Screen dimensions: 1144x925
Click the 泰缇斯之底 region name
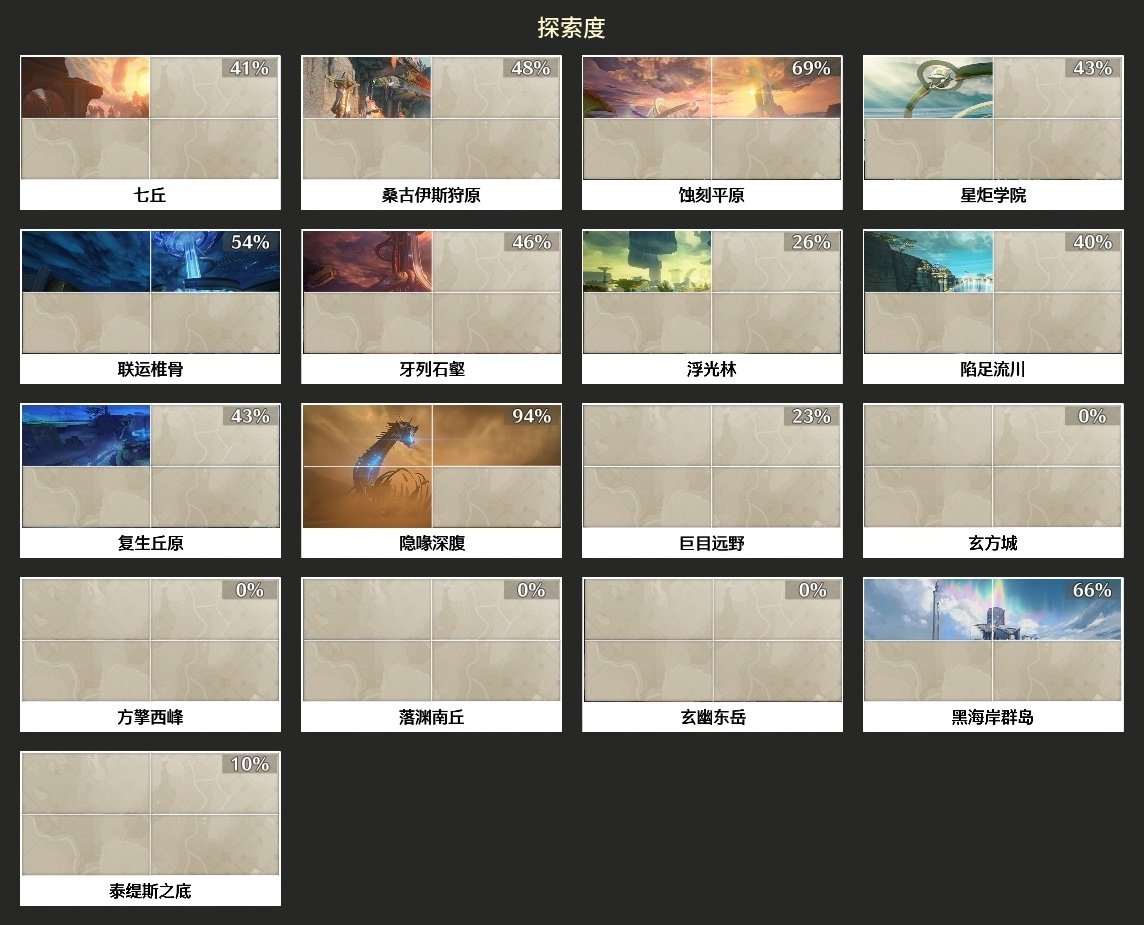[x=150, y=891]
